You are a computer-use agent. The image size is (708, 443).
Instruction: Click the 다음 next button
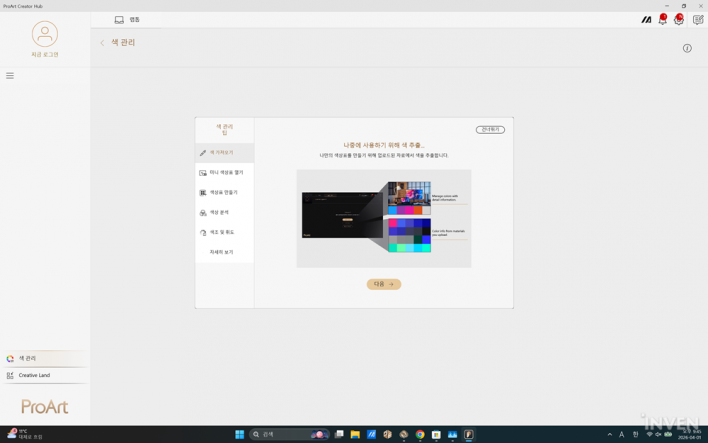383,284
